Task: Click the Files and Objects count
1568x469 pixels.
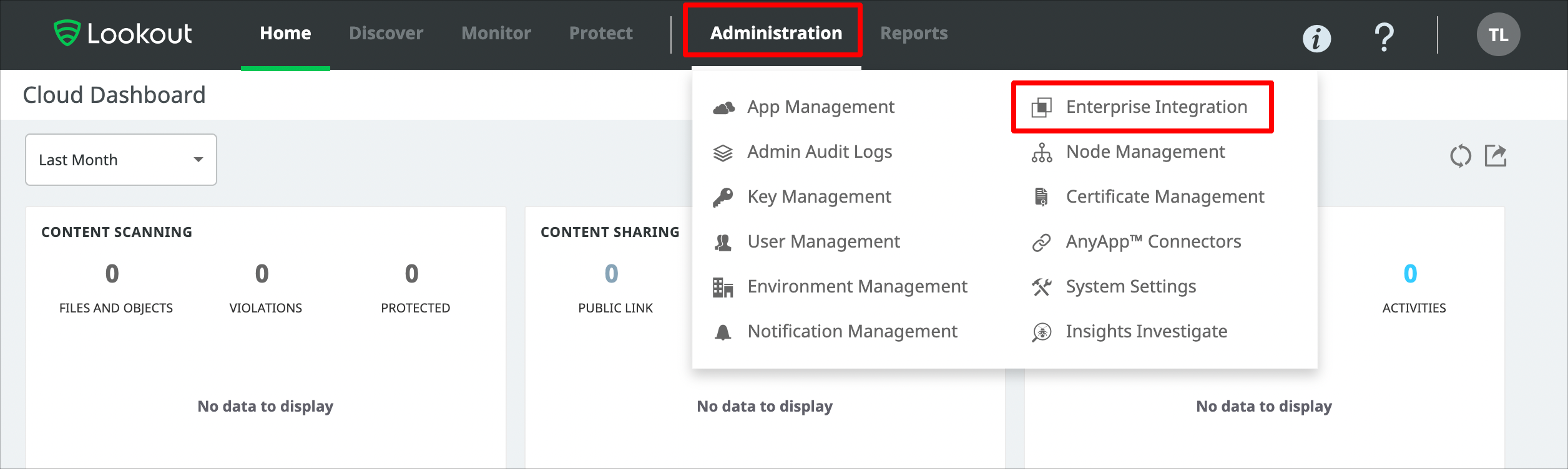Action: tap(112, 274)
